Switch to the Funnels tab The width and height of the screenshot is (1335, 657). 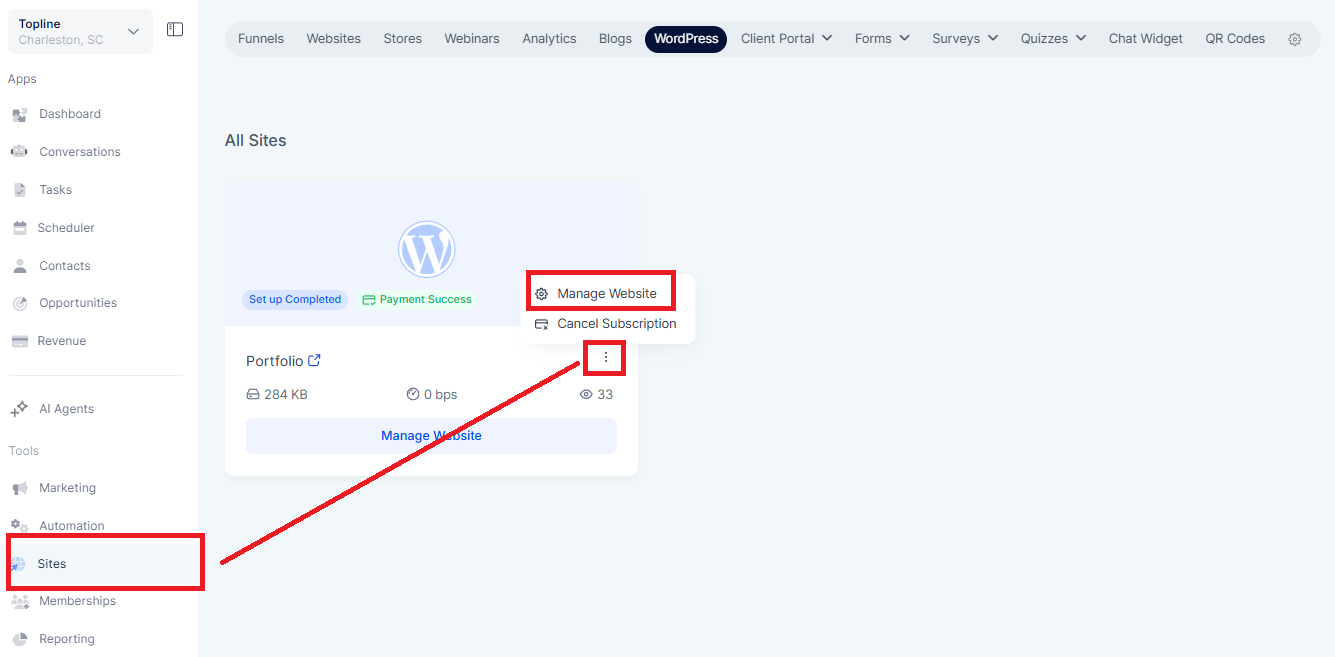261,39
